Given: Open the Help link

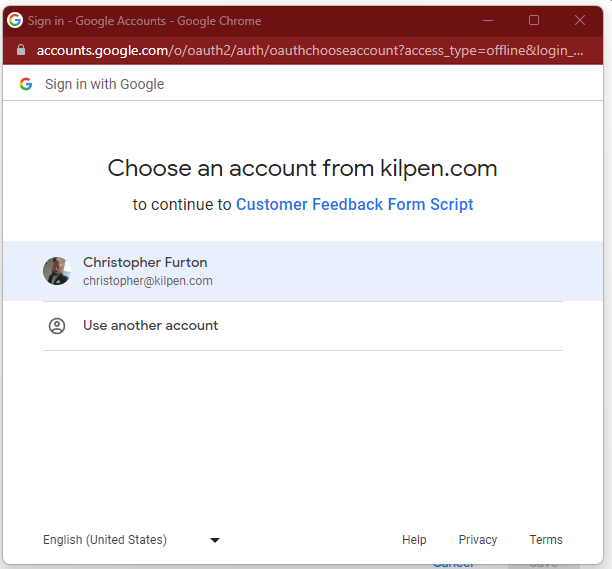Looking at the screenshot, I should (x=414, y=540).
